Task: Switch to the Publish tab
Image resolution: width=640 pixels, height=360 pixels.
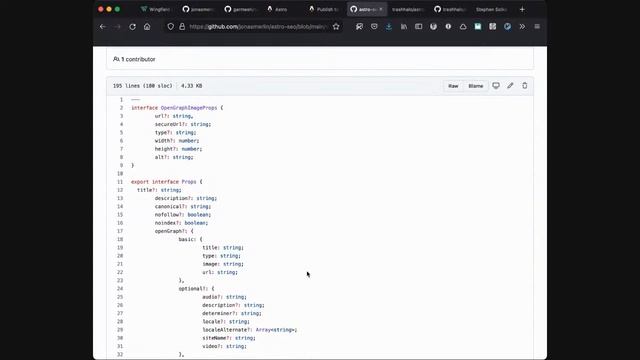Action: click(324, 9)
